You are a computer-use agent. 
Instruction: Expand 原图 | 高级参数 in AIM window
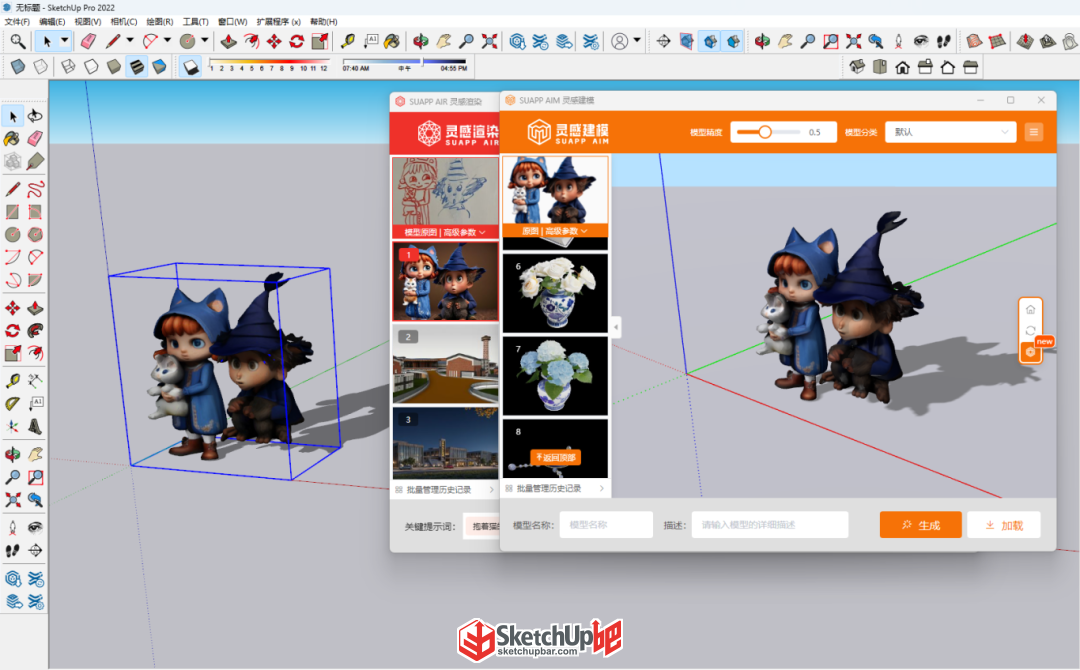[x=555, y=231]
